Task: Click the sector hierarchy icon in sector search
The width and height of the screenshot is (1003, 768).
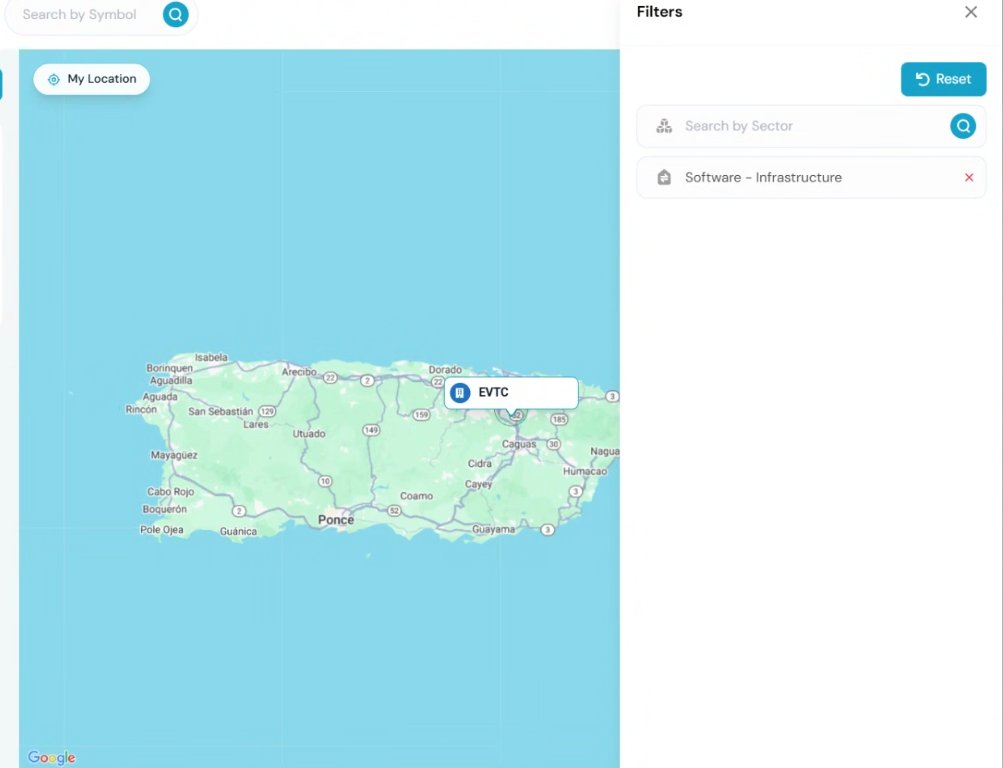Action: 664,126
